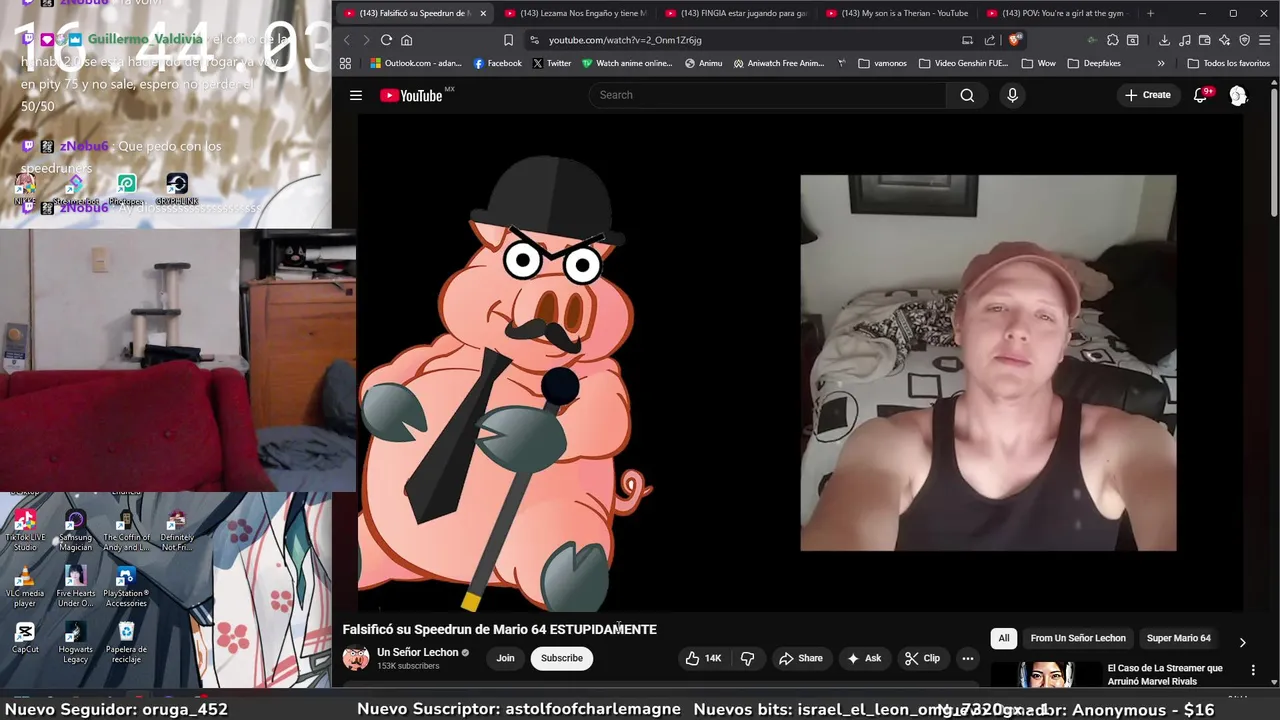Screen dimensions: 1280x720
Task: Switch to POV: You're a girl tab
Action: click(x=1057, y=13)
